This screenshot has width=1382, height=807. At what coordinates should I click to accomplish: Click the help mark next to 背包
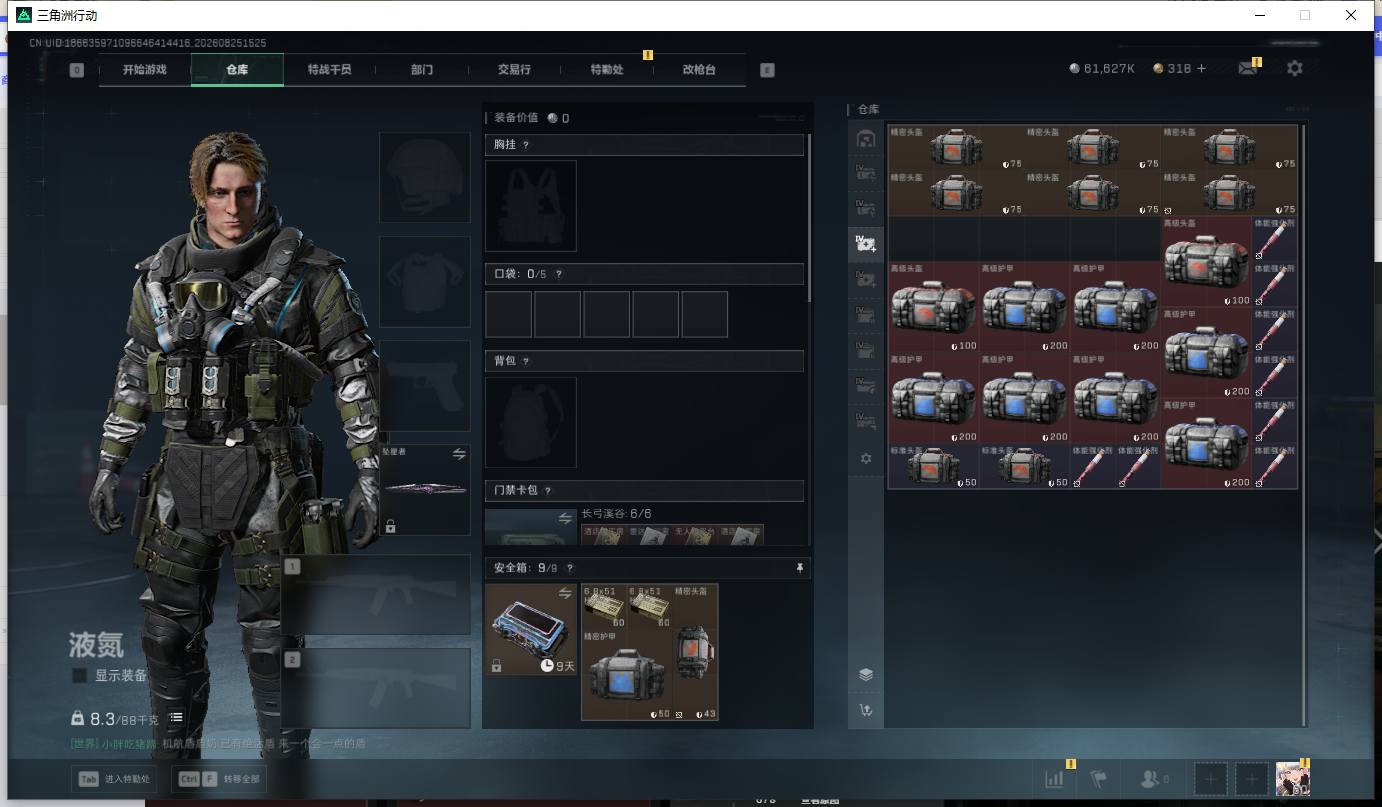coord(526,361)
